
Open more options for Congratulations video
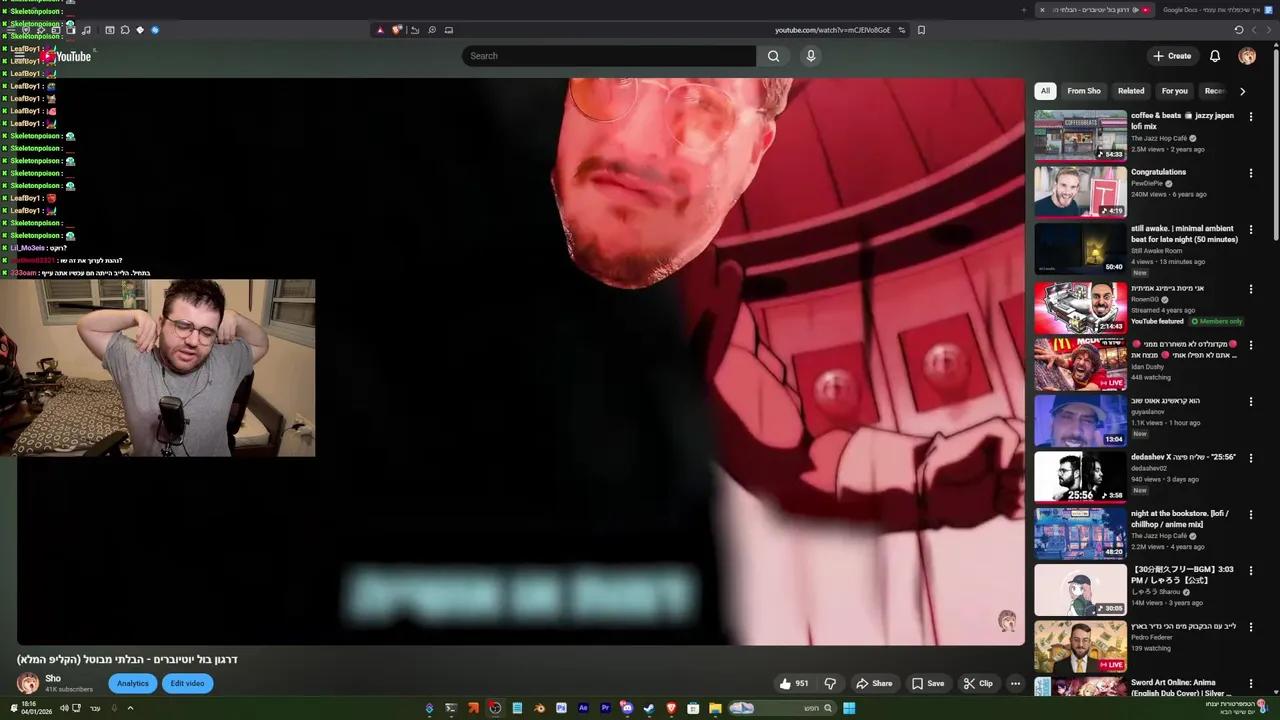point(1250,173)
